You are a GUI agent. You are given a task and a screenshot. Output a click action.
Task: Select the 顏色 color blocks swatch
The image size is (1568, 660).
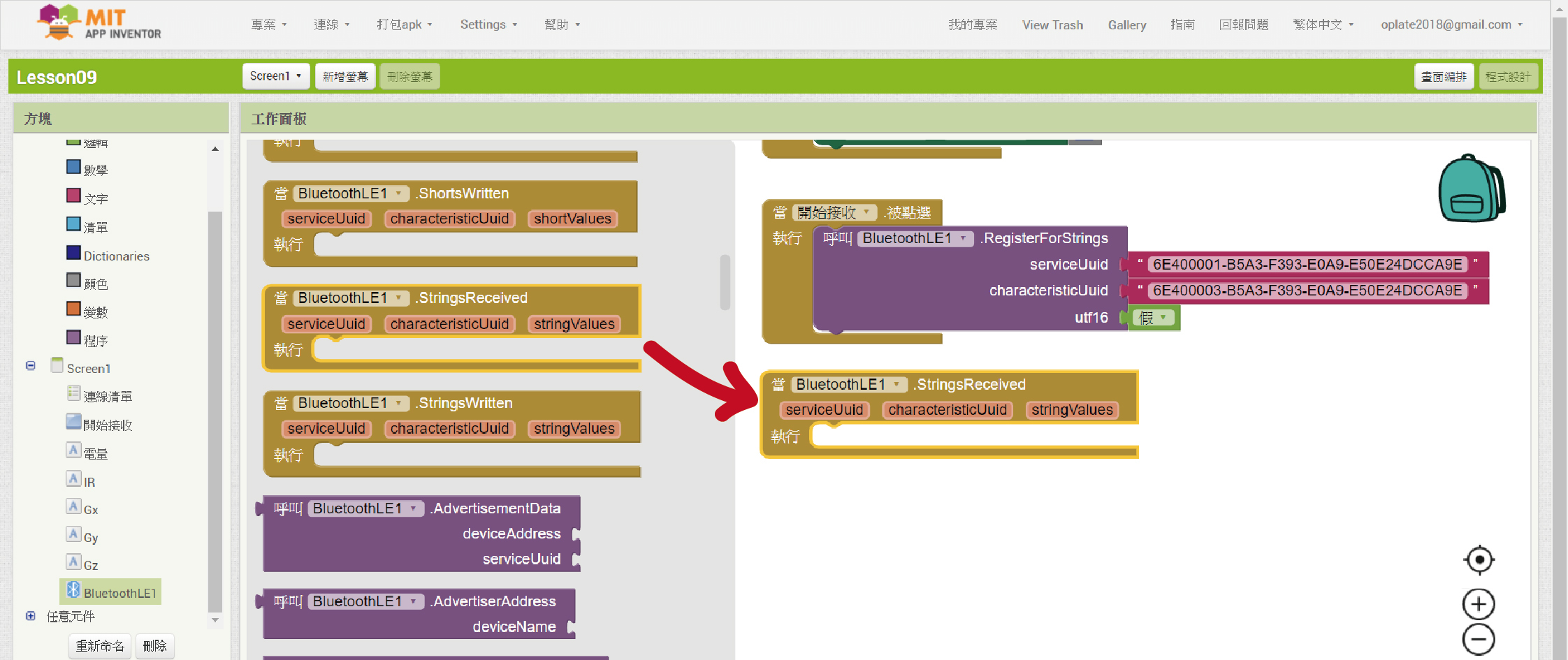(74, 281)
